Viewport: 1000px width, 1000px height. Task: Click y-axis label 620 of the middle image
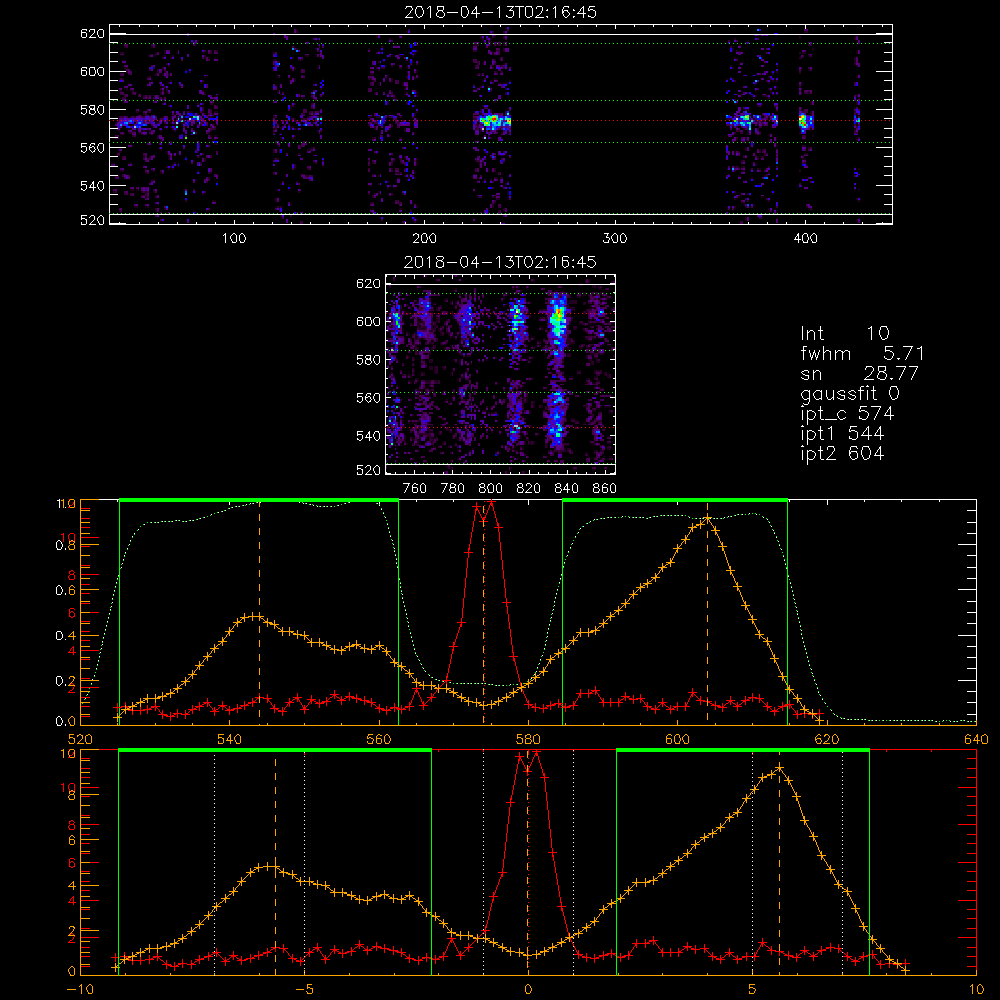pyautogui.click(x=369, y=283)
